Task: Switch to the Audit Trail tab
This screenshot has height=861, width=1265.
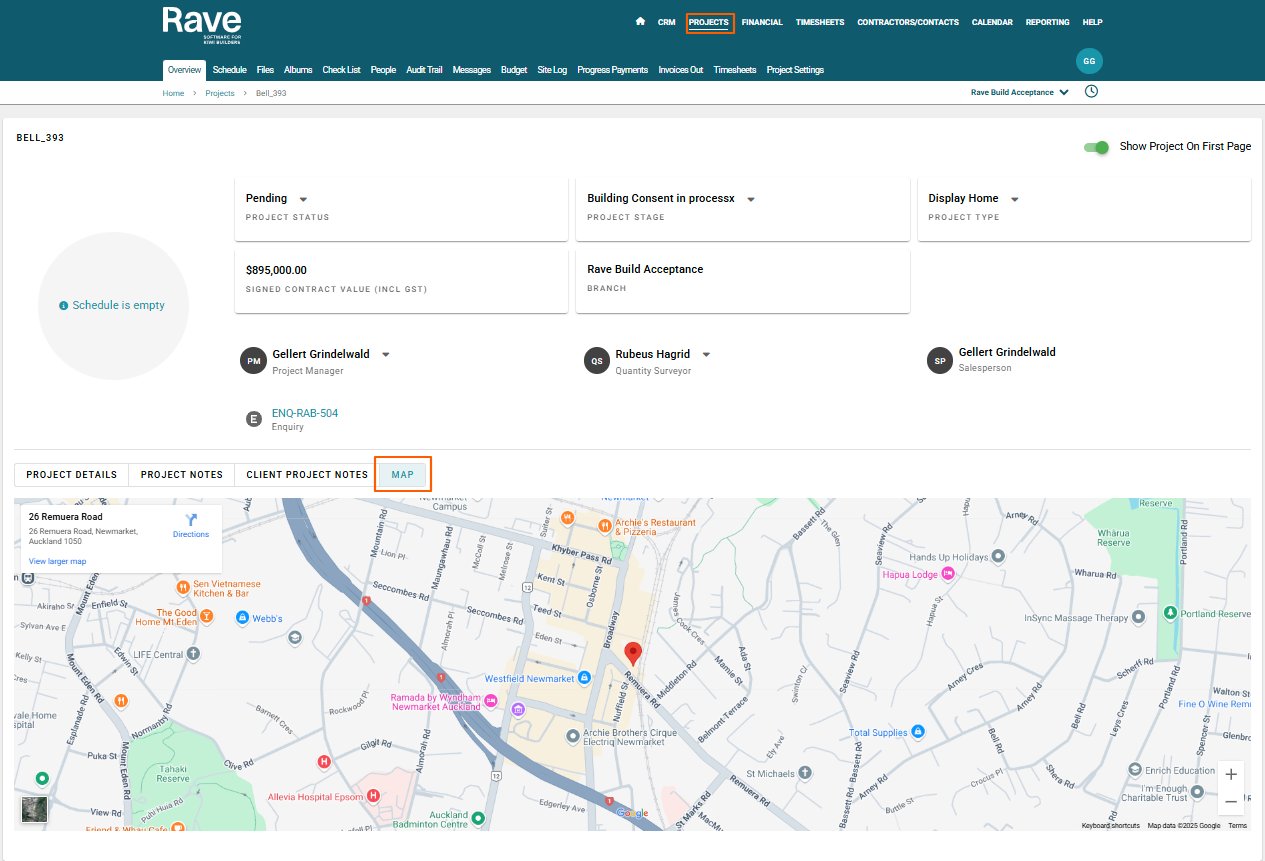Action: pos(424,70)
